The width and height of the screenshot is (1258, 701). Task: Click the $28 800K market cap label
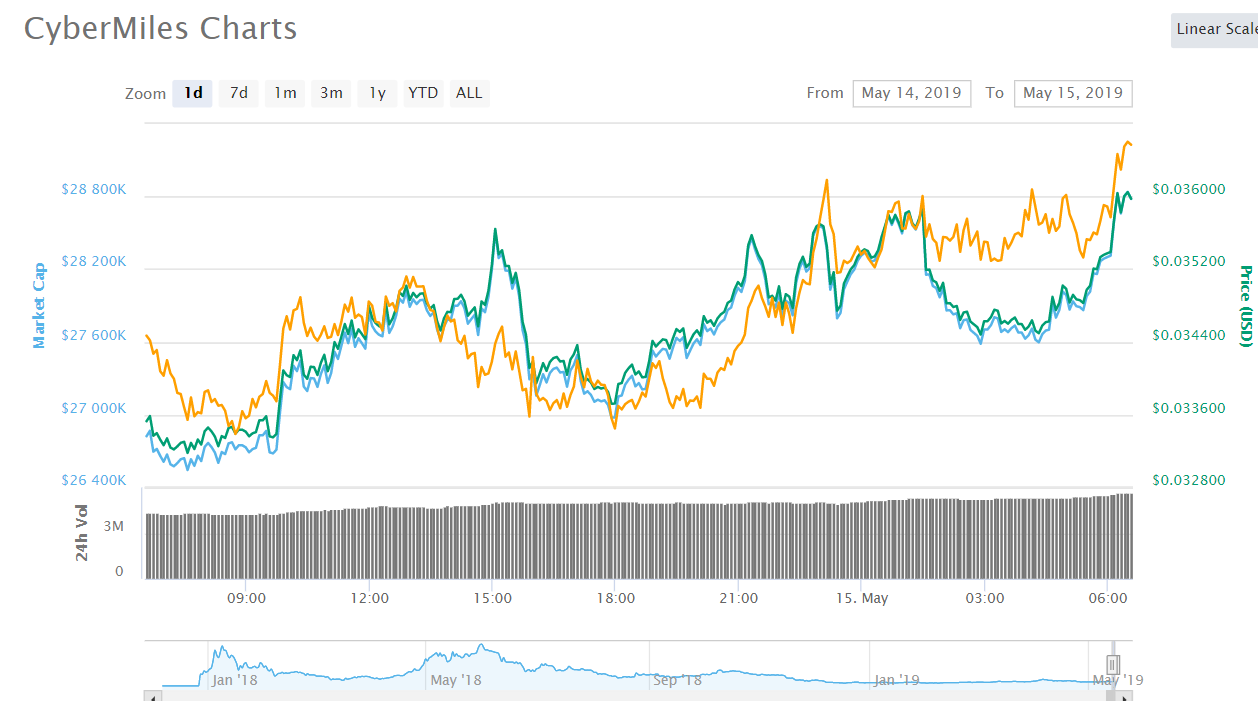tap(93, 189)
